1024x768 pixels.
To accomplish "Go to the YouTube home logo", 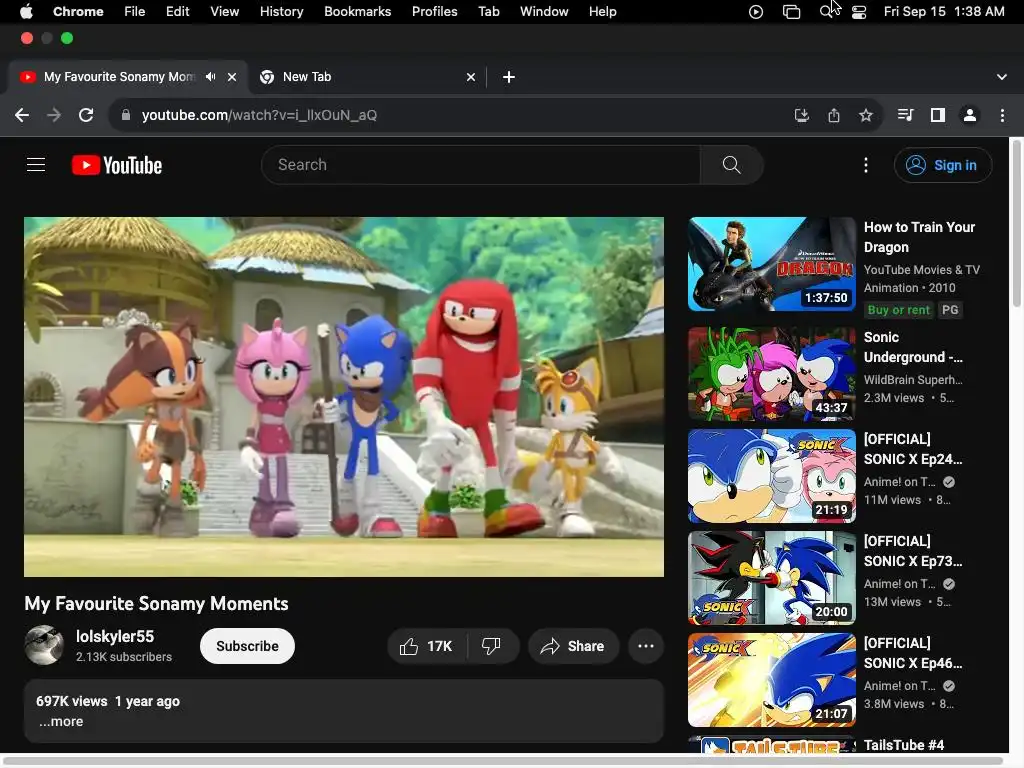I will (x=117, y=165).
